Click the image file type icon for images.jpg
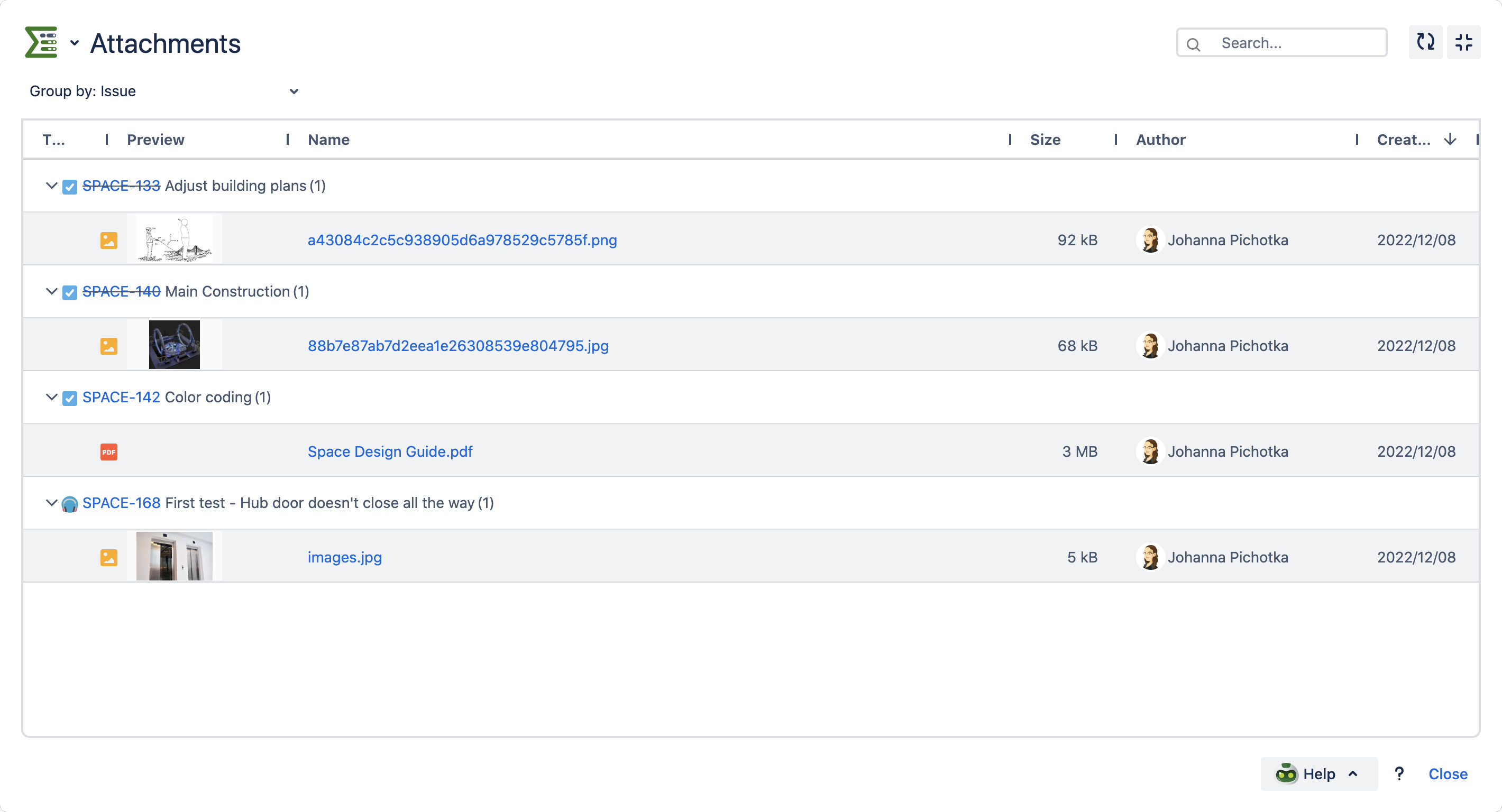This screenshot has height=812, width=1502. coord(108,557)
